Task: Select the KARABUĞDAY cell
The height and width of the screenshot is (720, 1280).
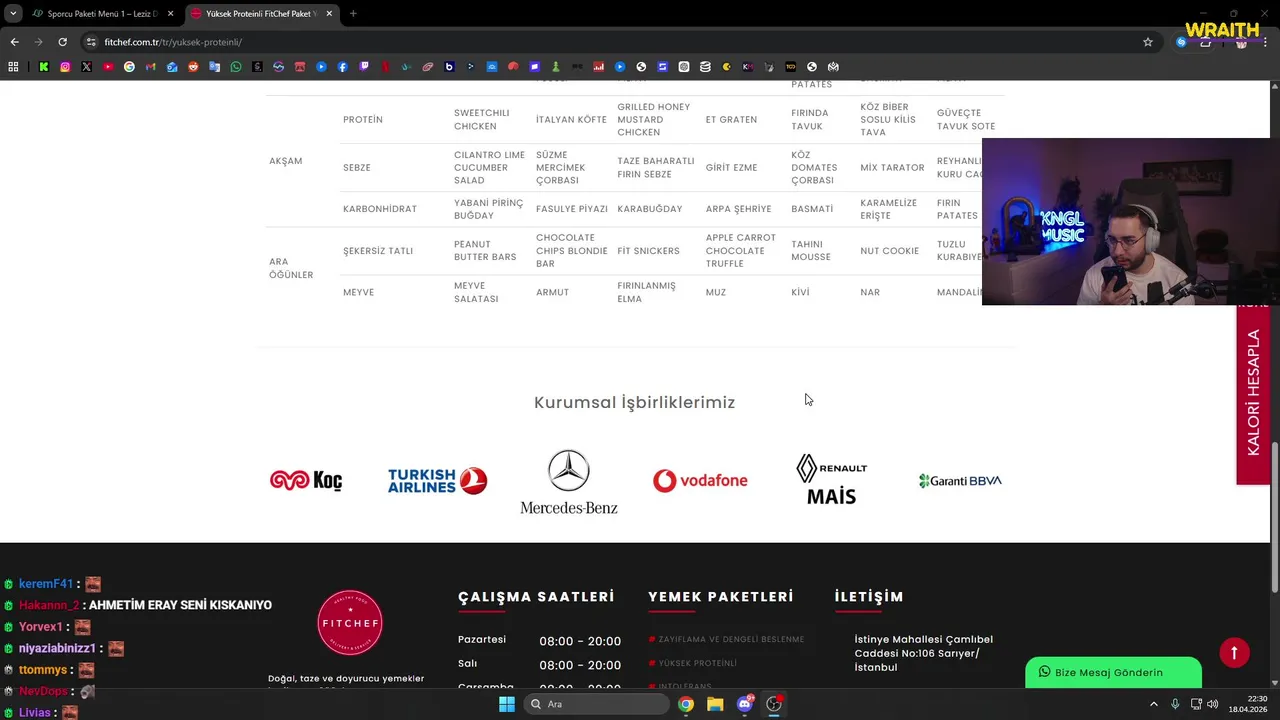Action: click(650, 209)
